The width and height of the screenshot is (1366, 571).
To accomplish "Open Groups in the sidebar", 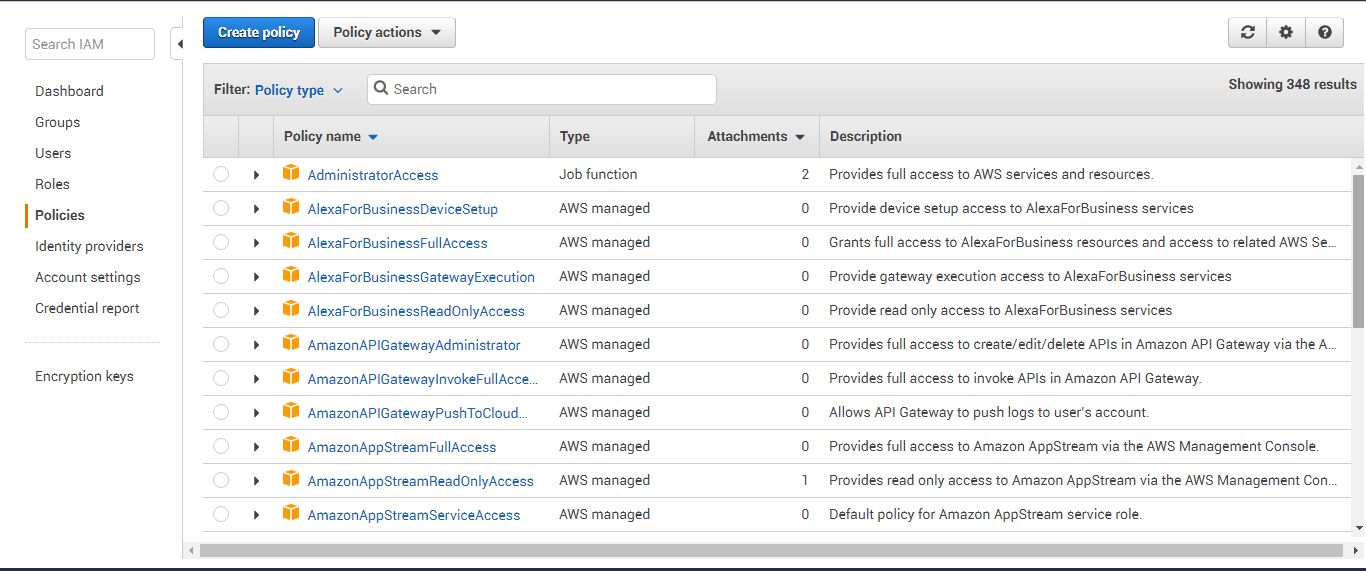I will point(57,122).
